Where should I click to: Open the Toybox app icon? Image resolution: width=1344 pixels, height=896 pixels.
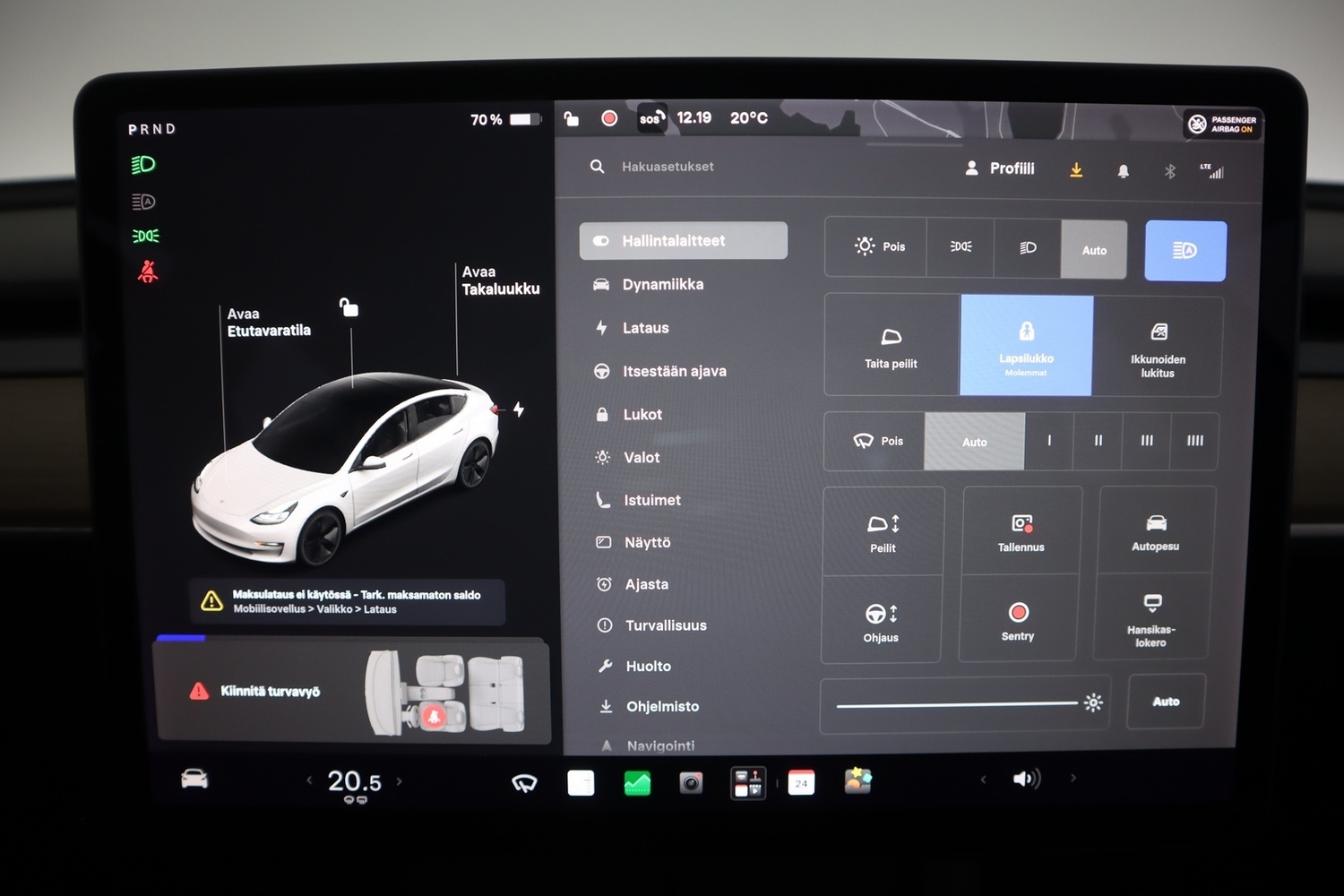[857, 780]
